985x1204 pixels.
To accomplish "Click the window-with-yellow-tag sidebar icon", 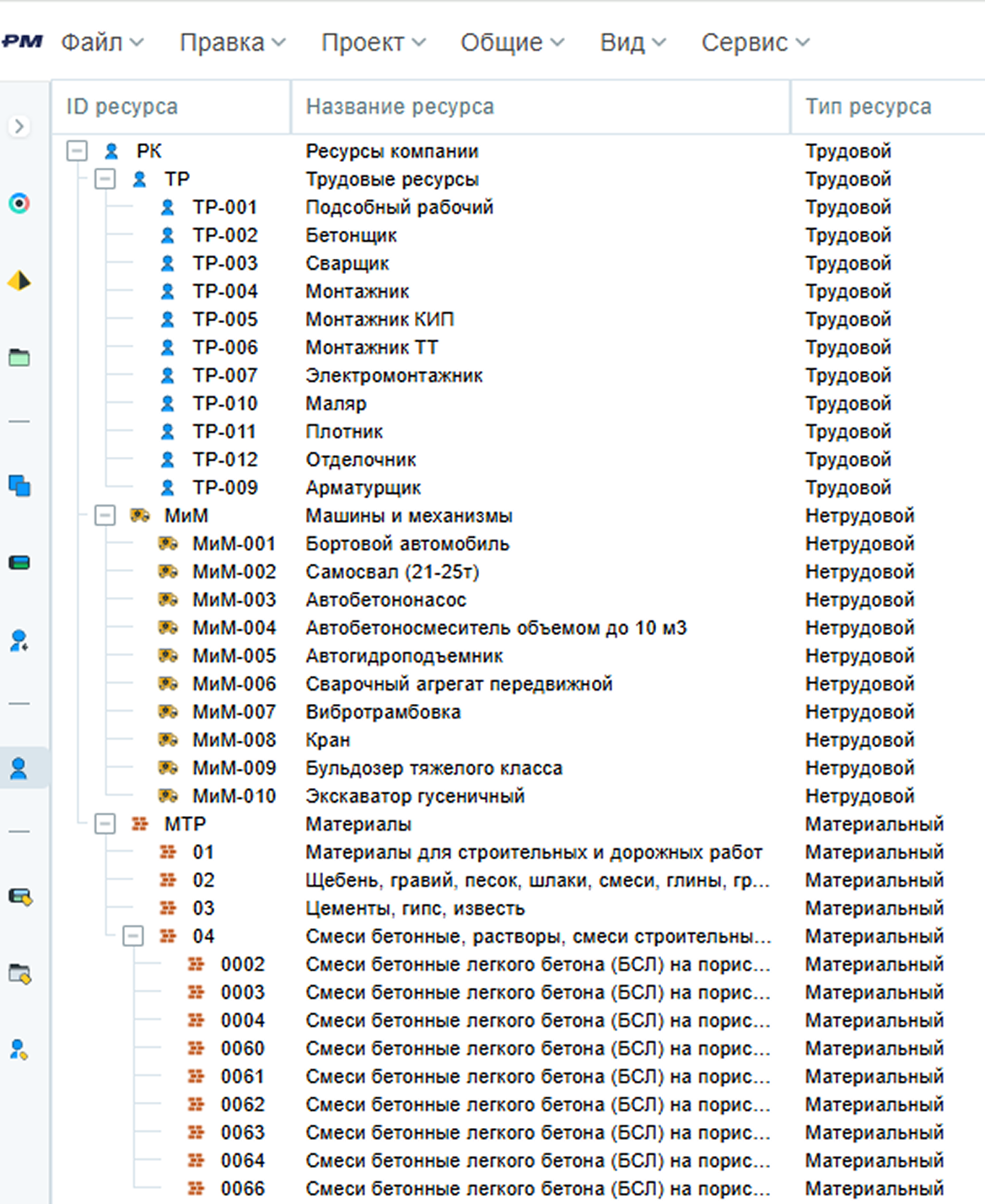I will point(19,974).
